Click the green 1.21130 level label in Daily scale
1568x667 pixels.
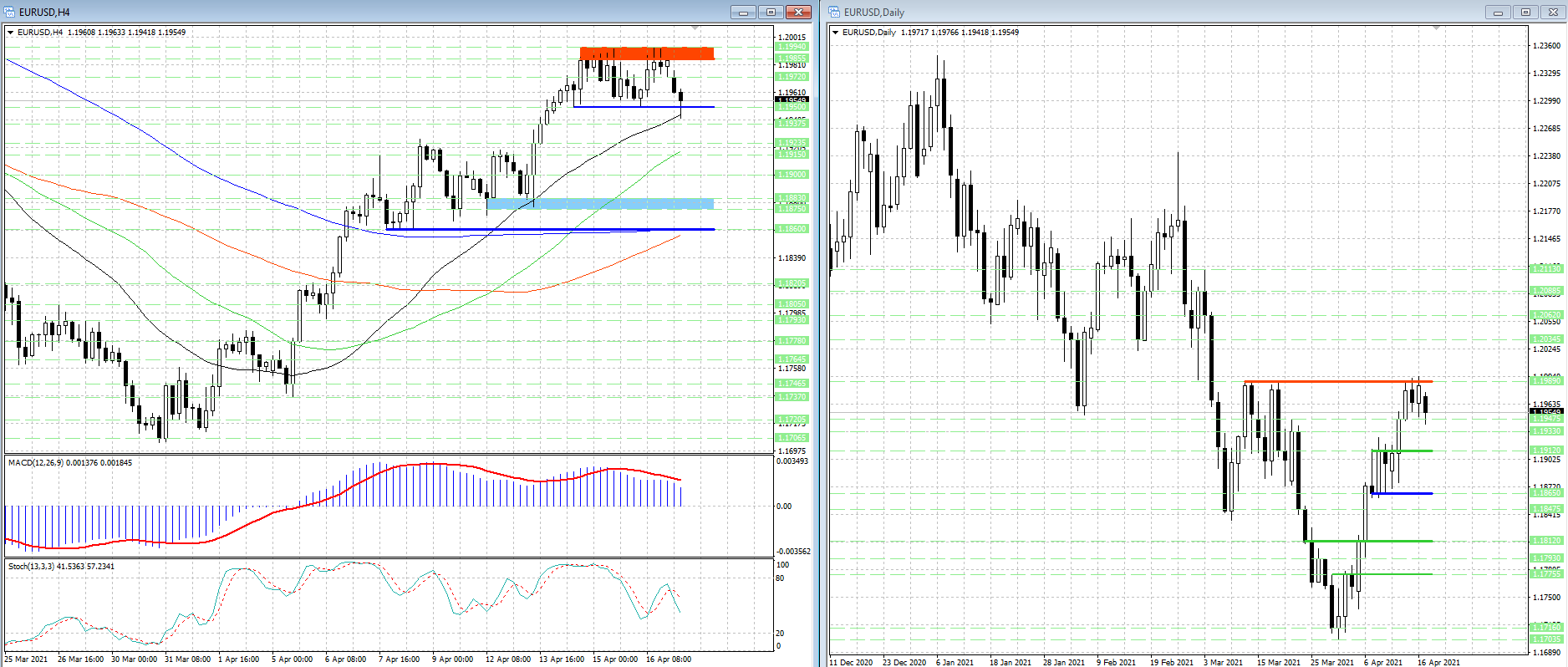pyautogui.click(x=1547, y=269)
